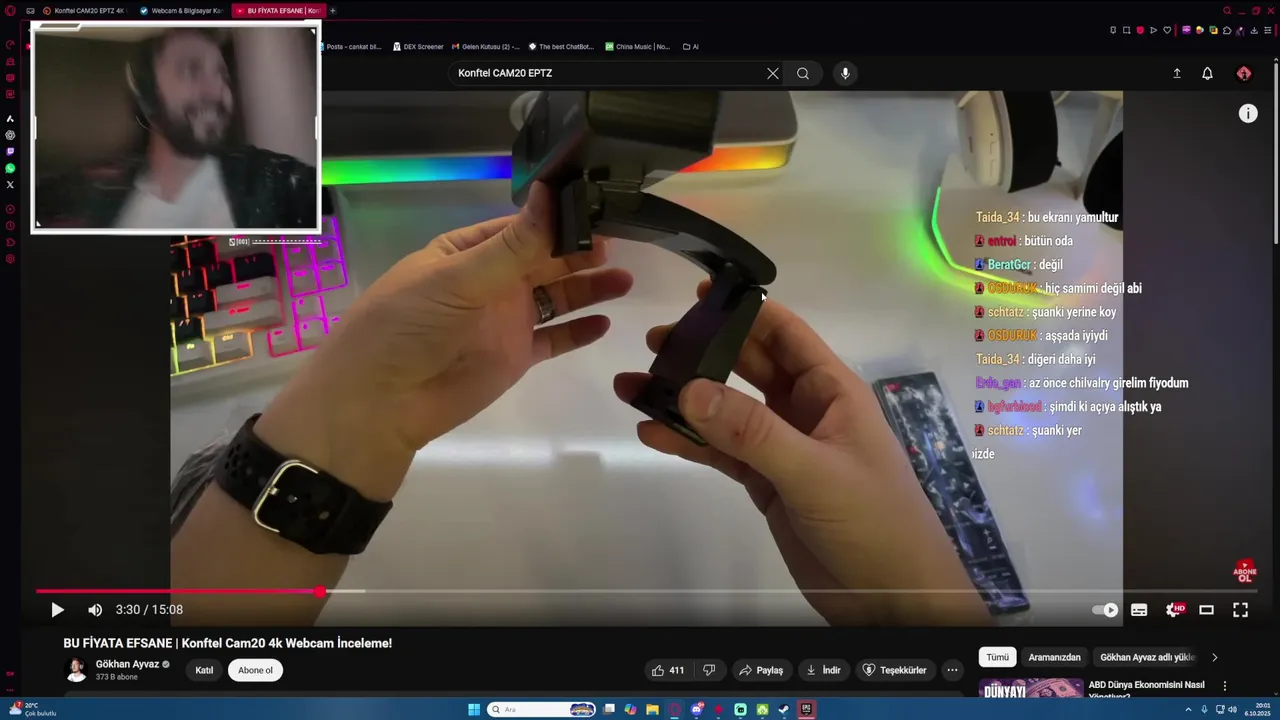Start voice search with microphone

845,73
